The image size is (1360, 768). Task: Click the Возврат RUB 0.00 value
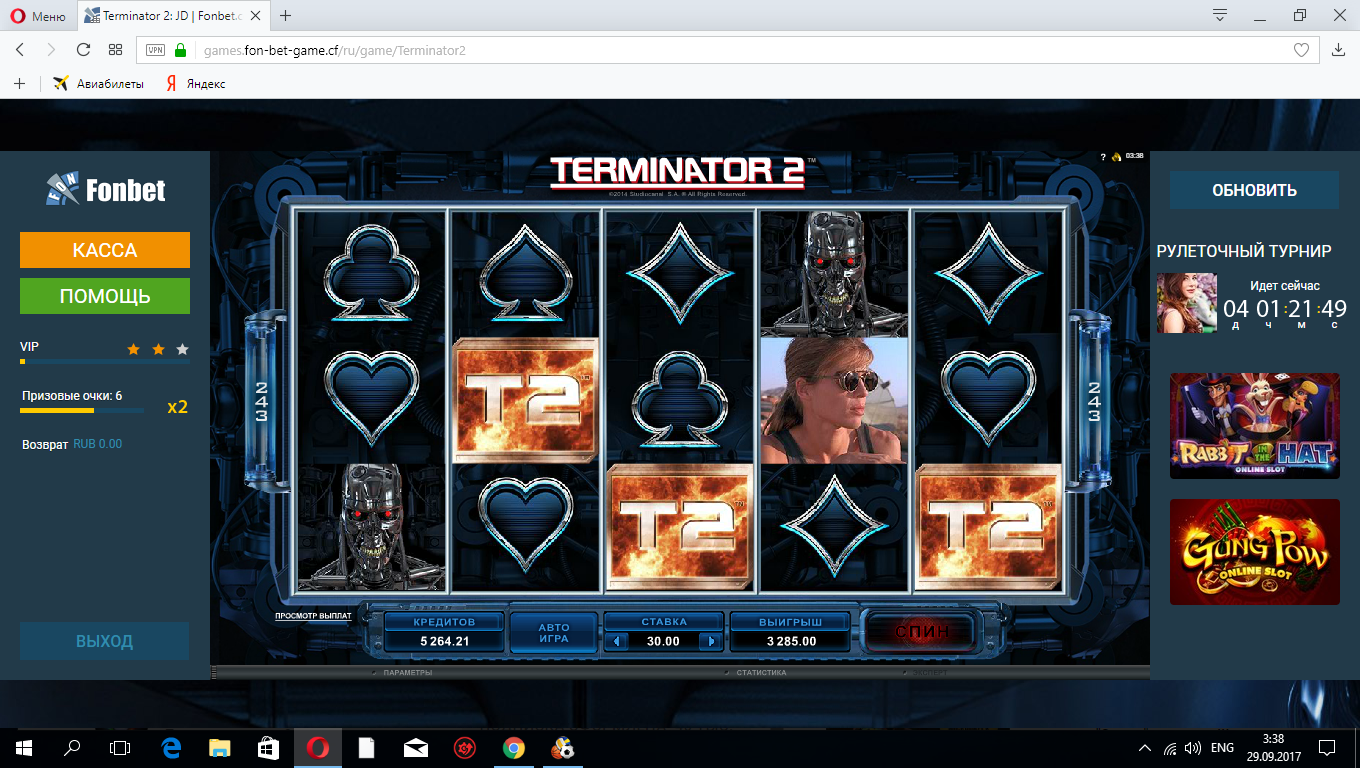tap(98, 444)
